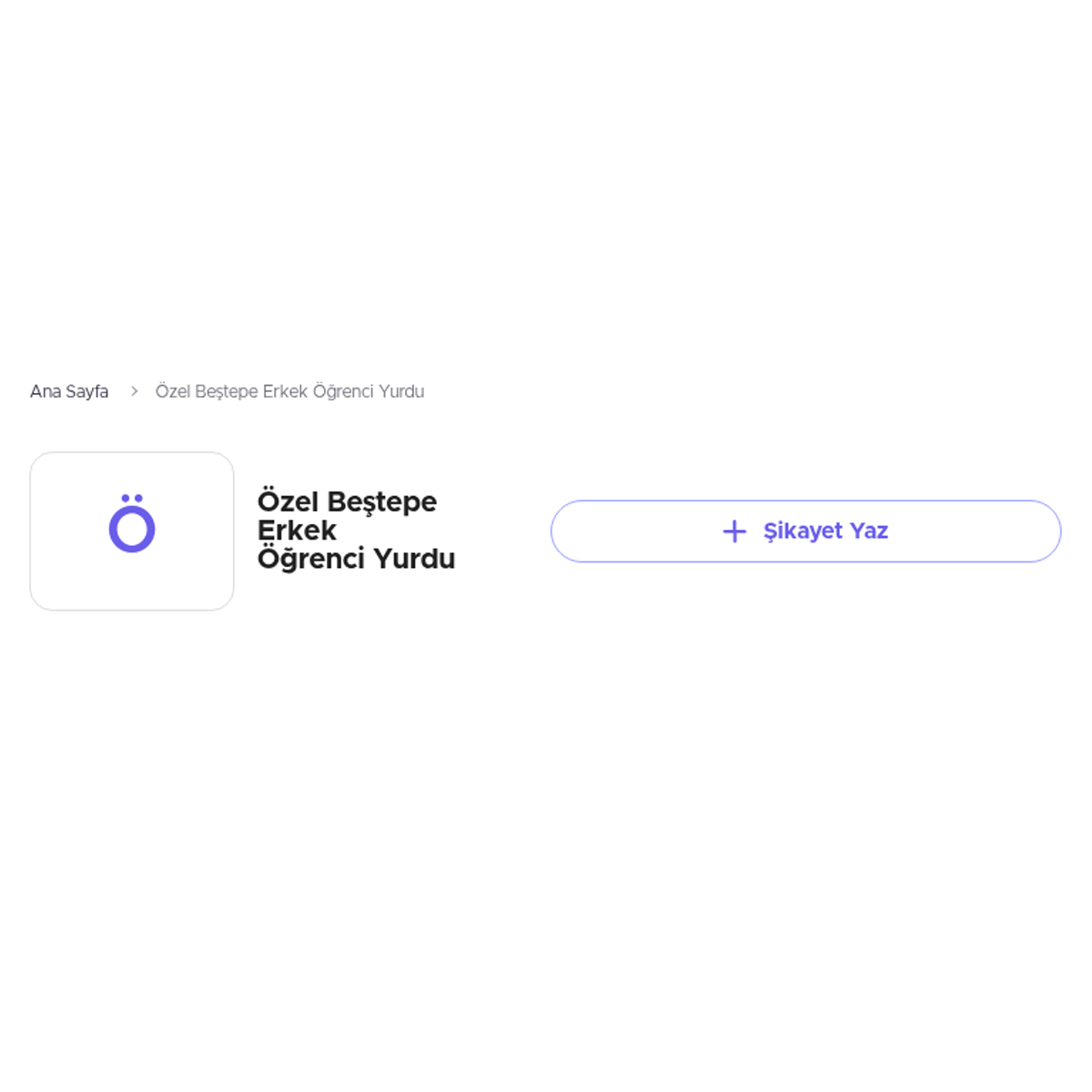Click the plus icon beside Şikayet Yaz
Viewport: 1092px width, 1092px height.
point(734,531)
